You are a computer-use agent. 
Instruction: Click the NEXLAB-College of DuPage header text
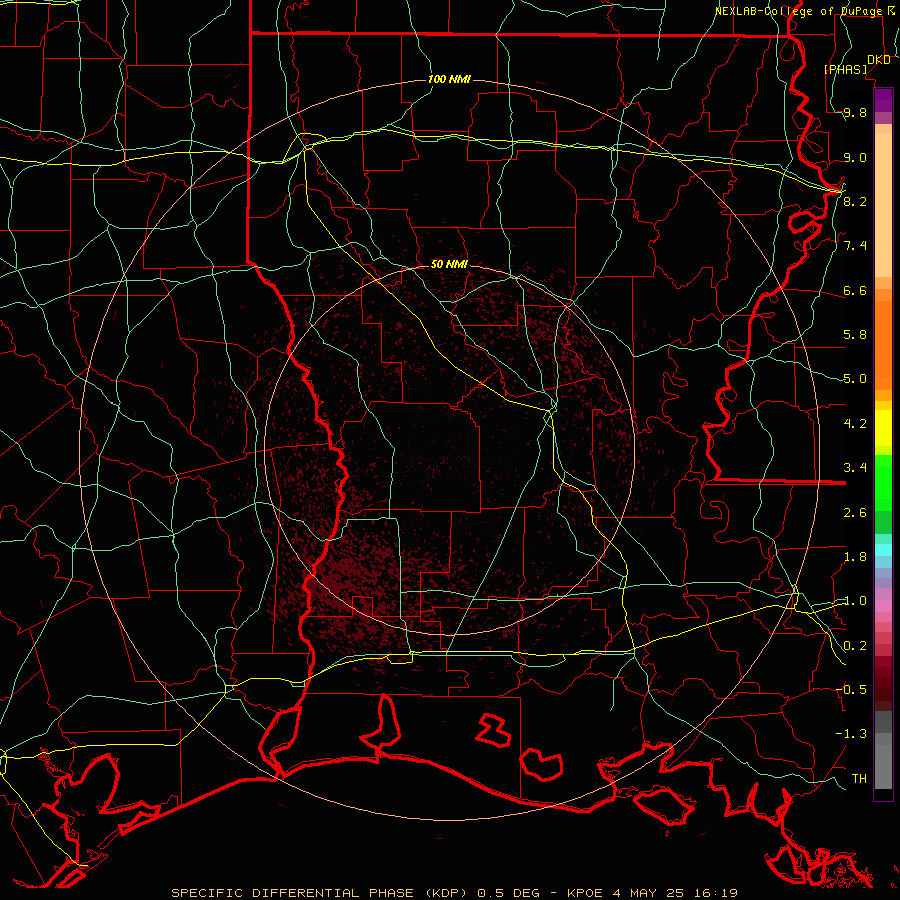(799, 11)
